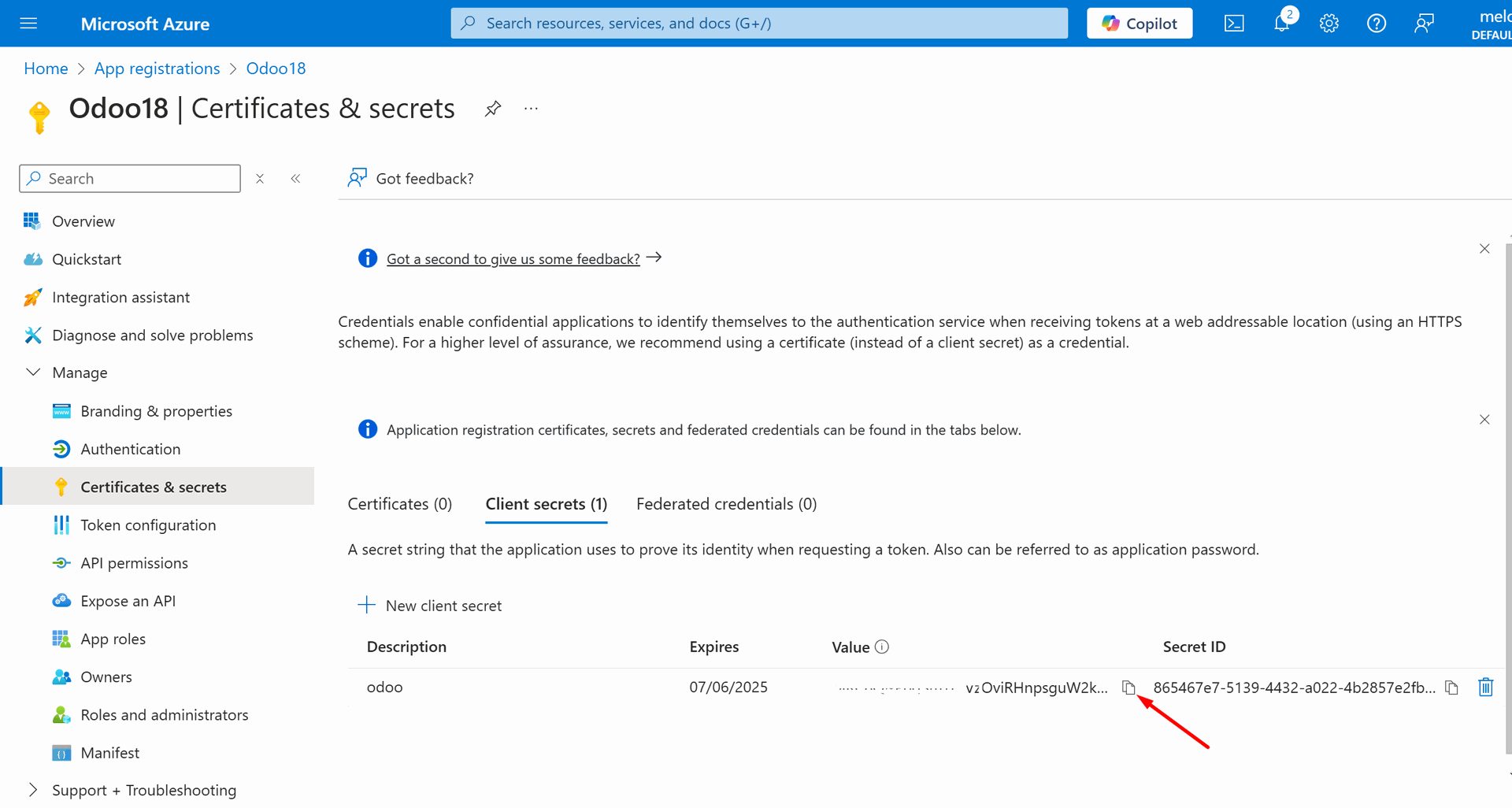Navigate to Home breadcrumb
This screenshot has width=1512, height=808.
(46, 69)
